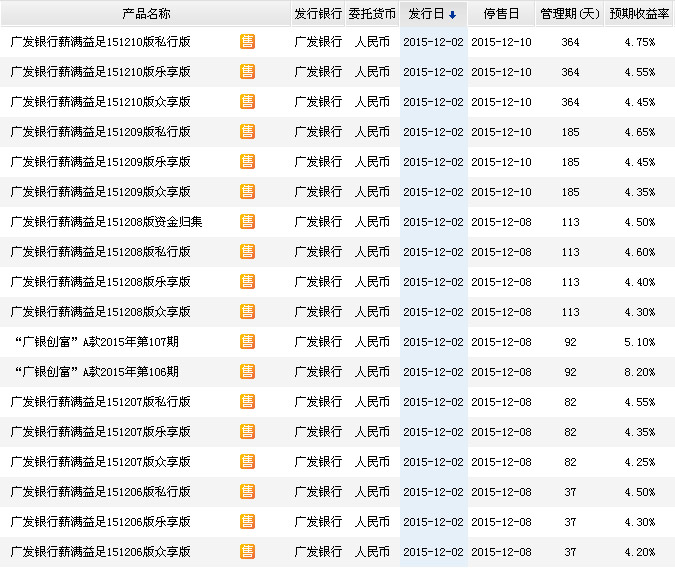Click 售 icon for 薪满益足151207版私行版
675x569 pixels.
click(x=248, y=402)
